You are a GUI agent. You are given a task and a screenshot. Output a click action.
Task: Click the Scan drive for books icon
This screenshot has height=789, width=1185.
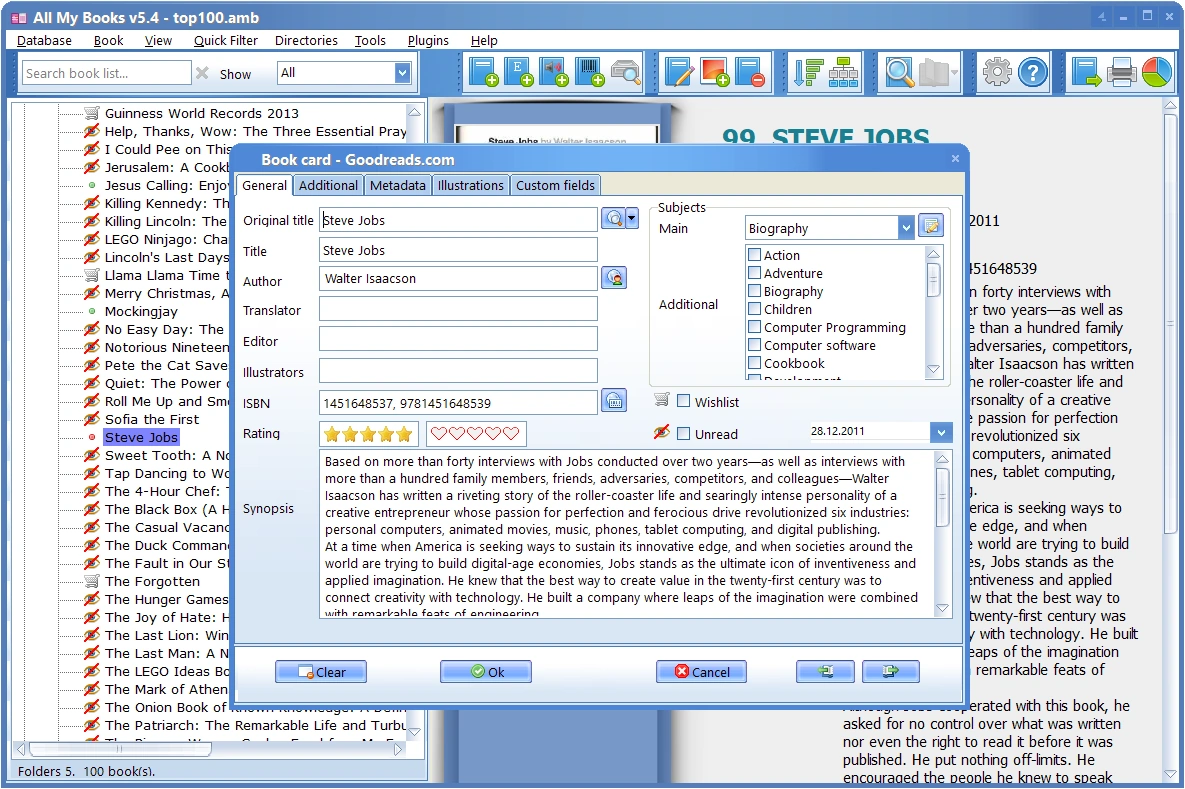pyautogui.click(x=625, y=73)
